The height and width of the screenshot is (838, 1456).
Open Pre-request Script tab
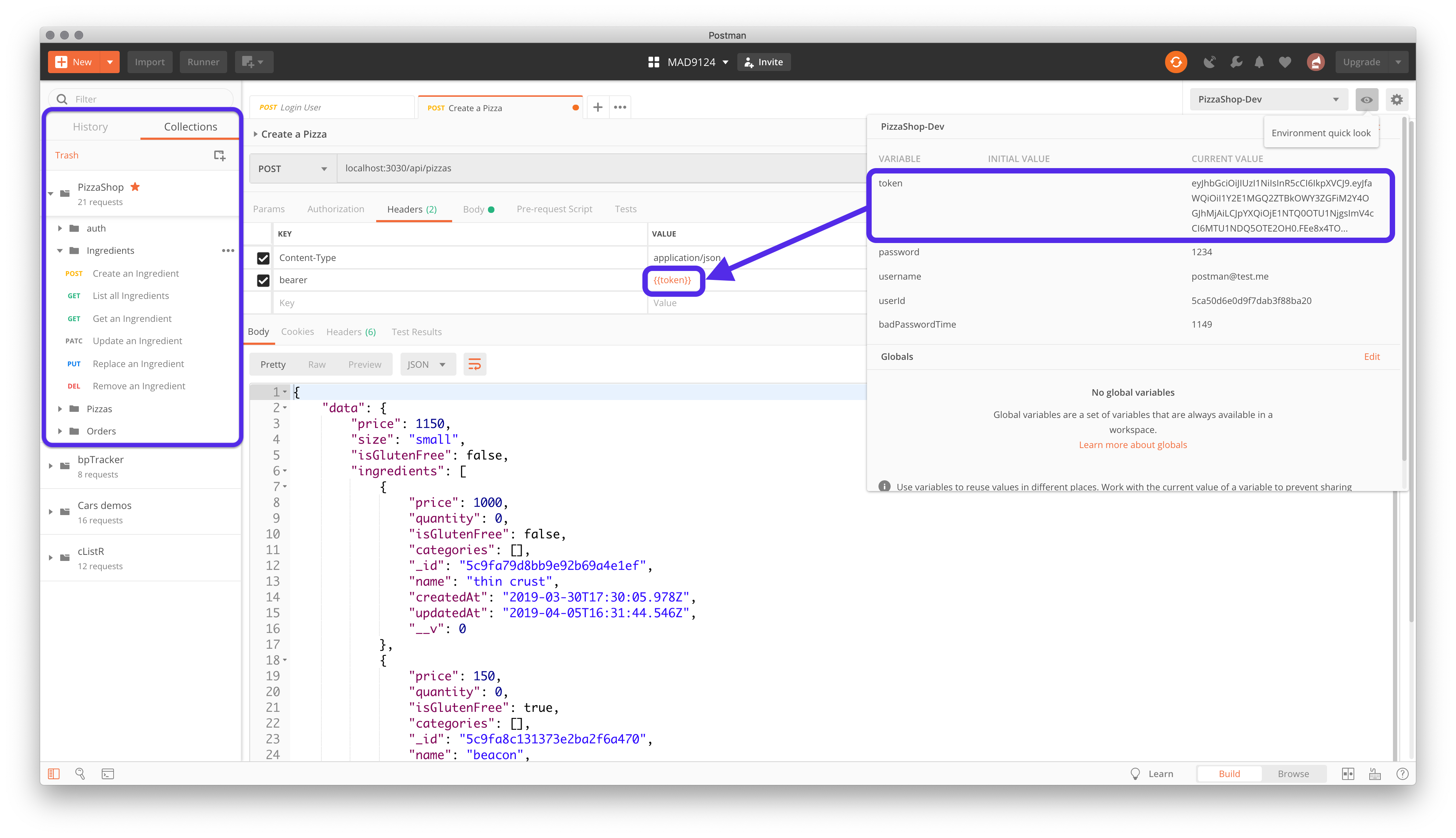tap(554, 209)
